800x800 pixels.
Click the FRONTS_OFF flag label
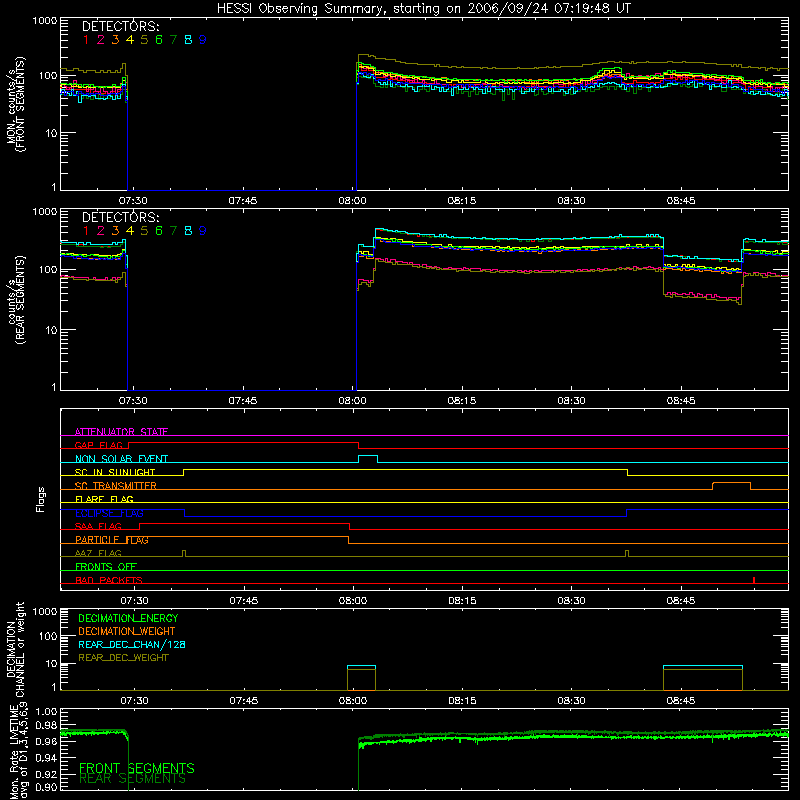(x=106, y=567)
